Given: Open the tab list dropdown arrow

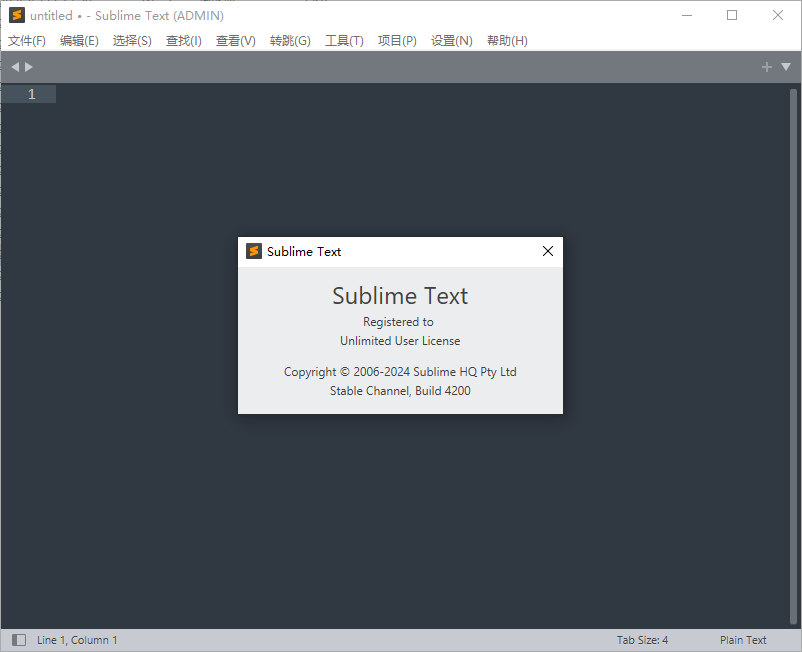Looking at the screenshot, I should 787,66.
